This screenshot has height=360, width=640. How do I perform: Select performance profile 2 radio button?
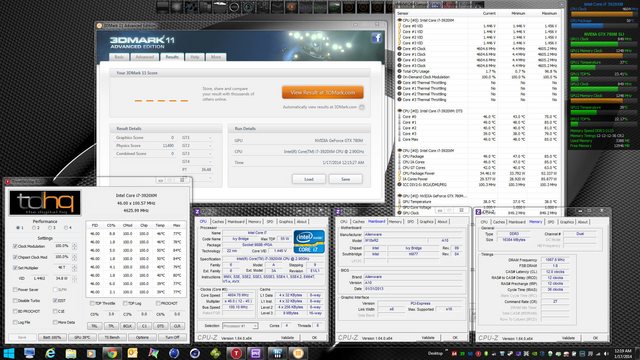[x=34, y=228]
